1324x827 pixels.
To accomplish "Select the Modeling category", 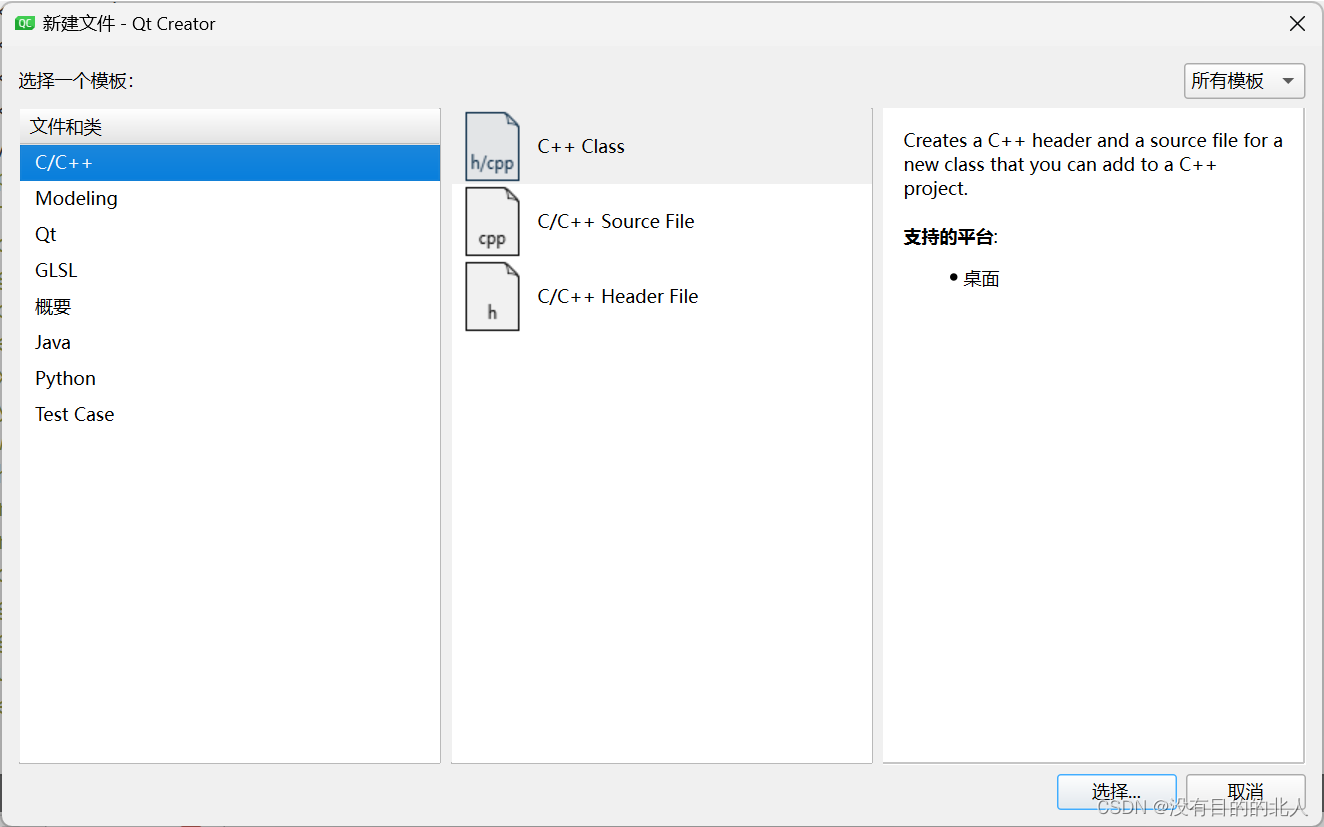I will [76, 198].
